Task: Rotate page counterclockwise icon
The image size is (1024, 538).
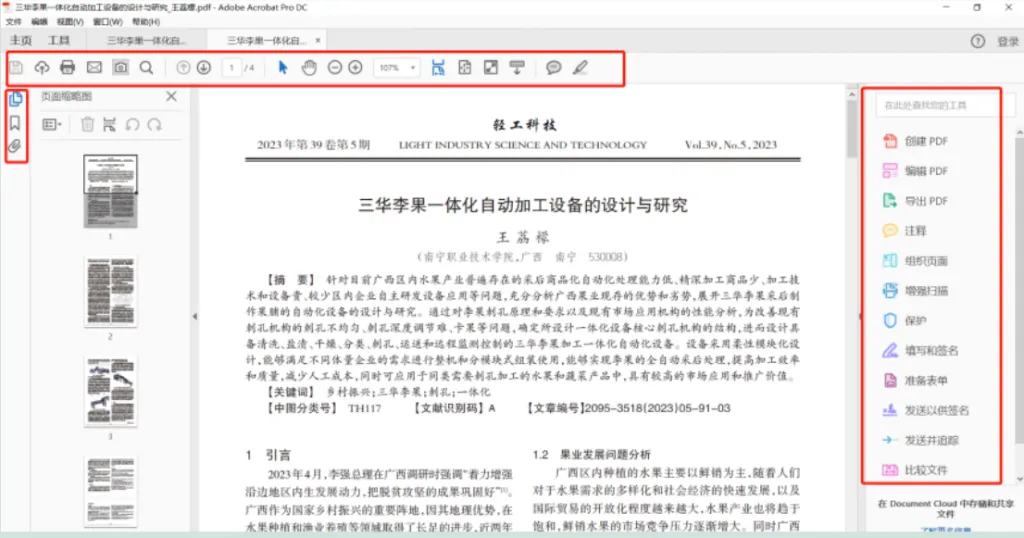Action: pos(133,124)
